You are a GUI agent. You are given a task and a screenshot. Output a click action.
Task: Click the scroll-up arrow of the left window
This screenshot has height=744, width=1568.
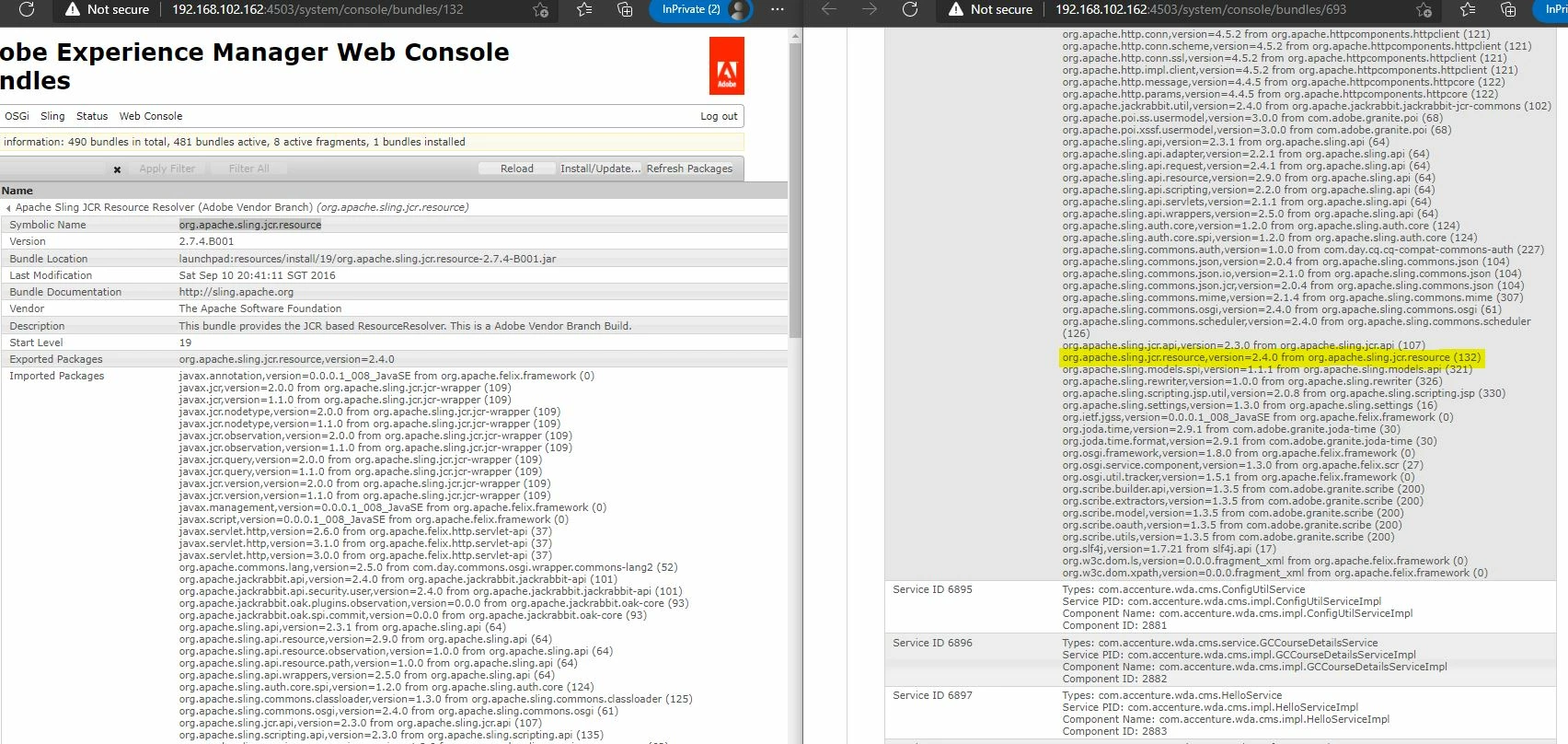click(795, 36)
